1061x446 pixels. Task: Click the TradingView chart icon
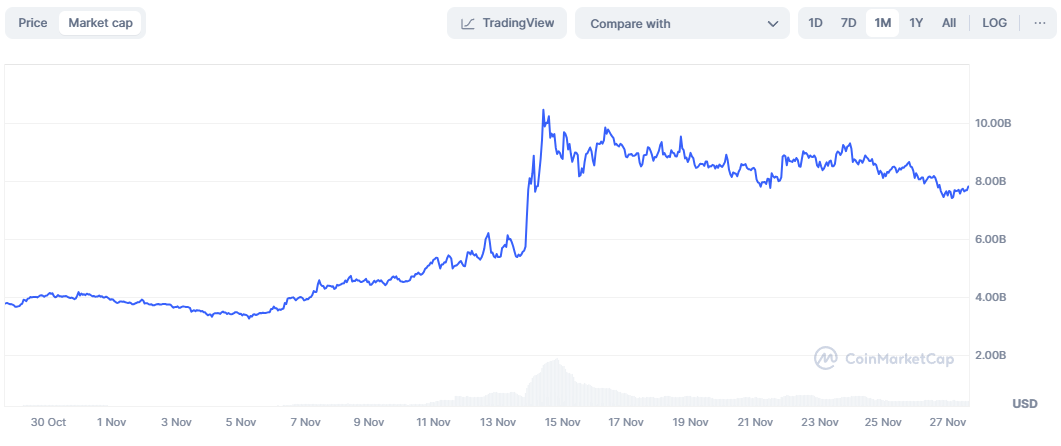click(x=467, y=23)
